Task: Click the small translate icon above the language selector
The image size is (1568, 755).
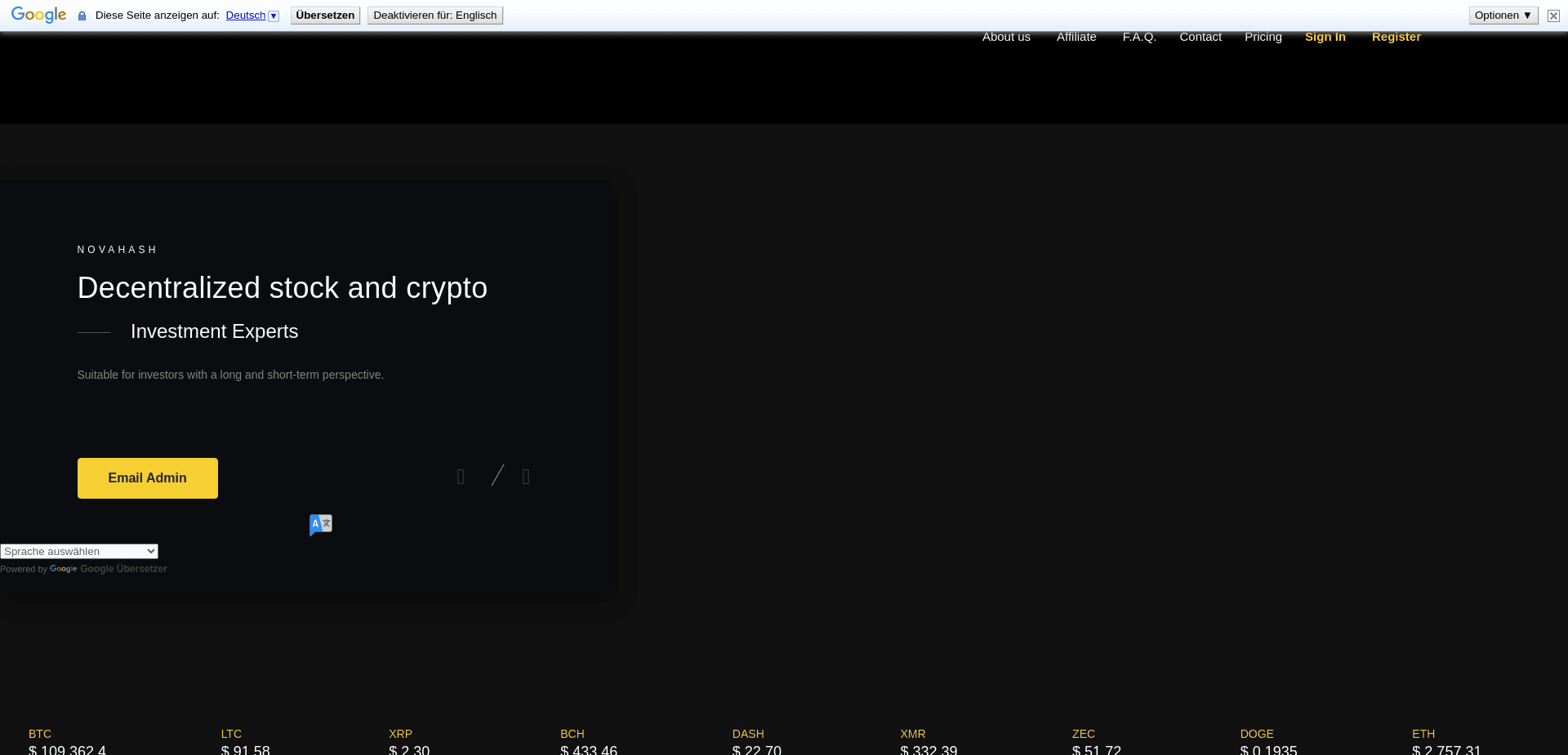Action: [x=320, y=525]
